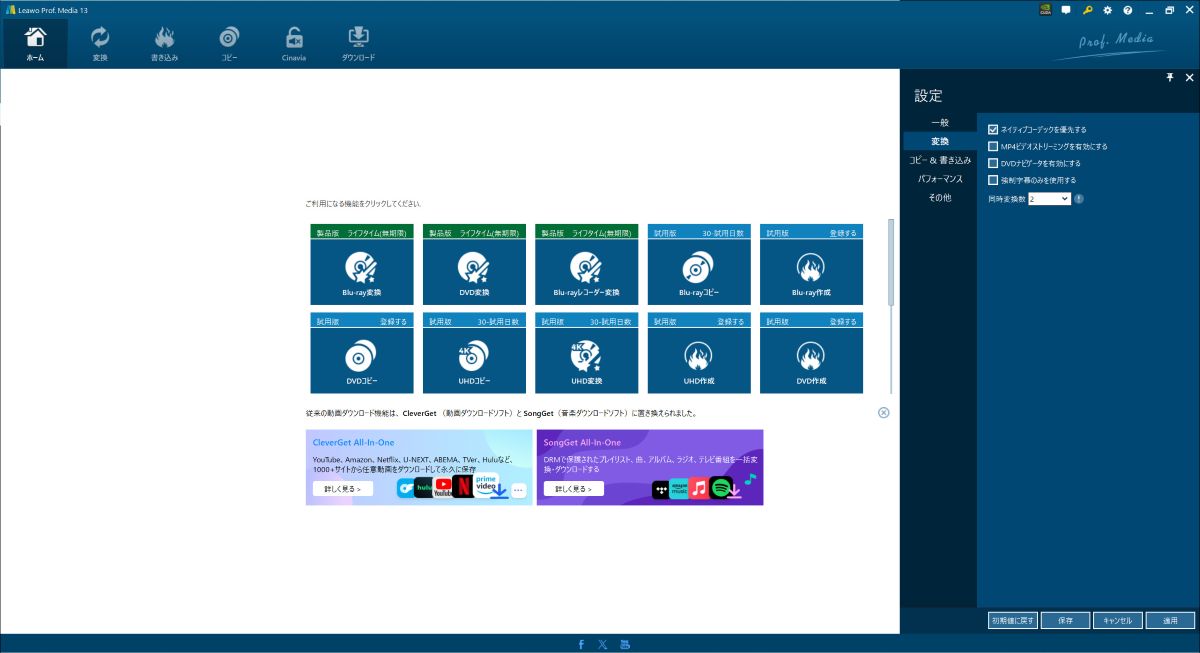Open the feedback speech bubble icon
The width and height of the screenshot is (1200, 653).
tap(1066, 10)
